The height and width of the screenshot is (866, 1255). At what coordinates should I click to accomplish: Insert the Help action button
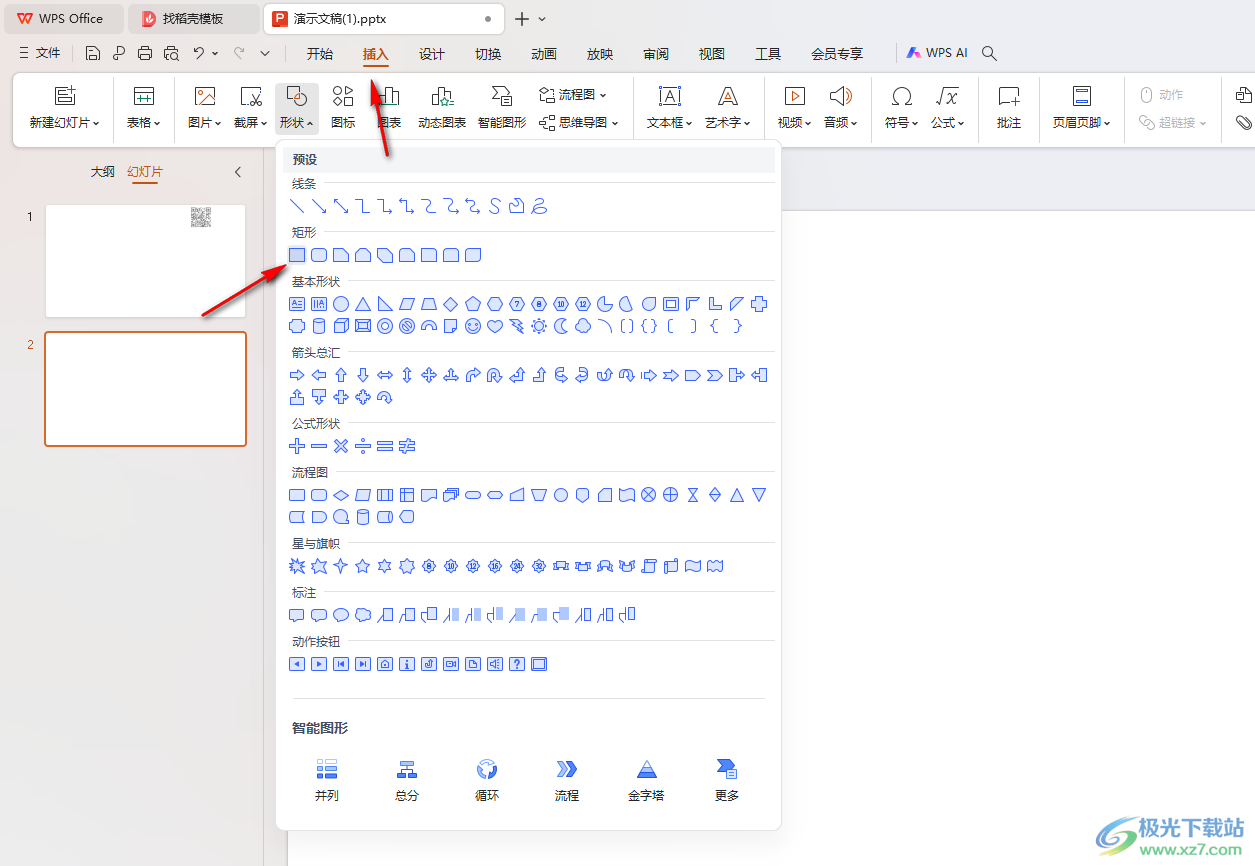click(x=517, y=664)
